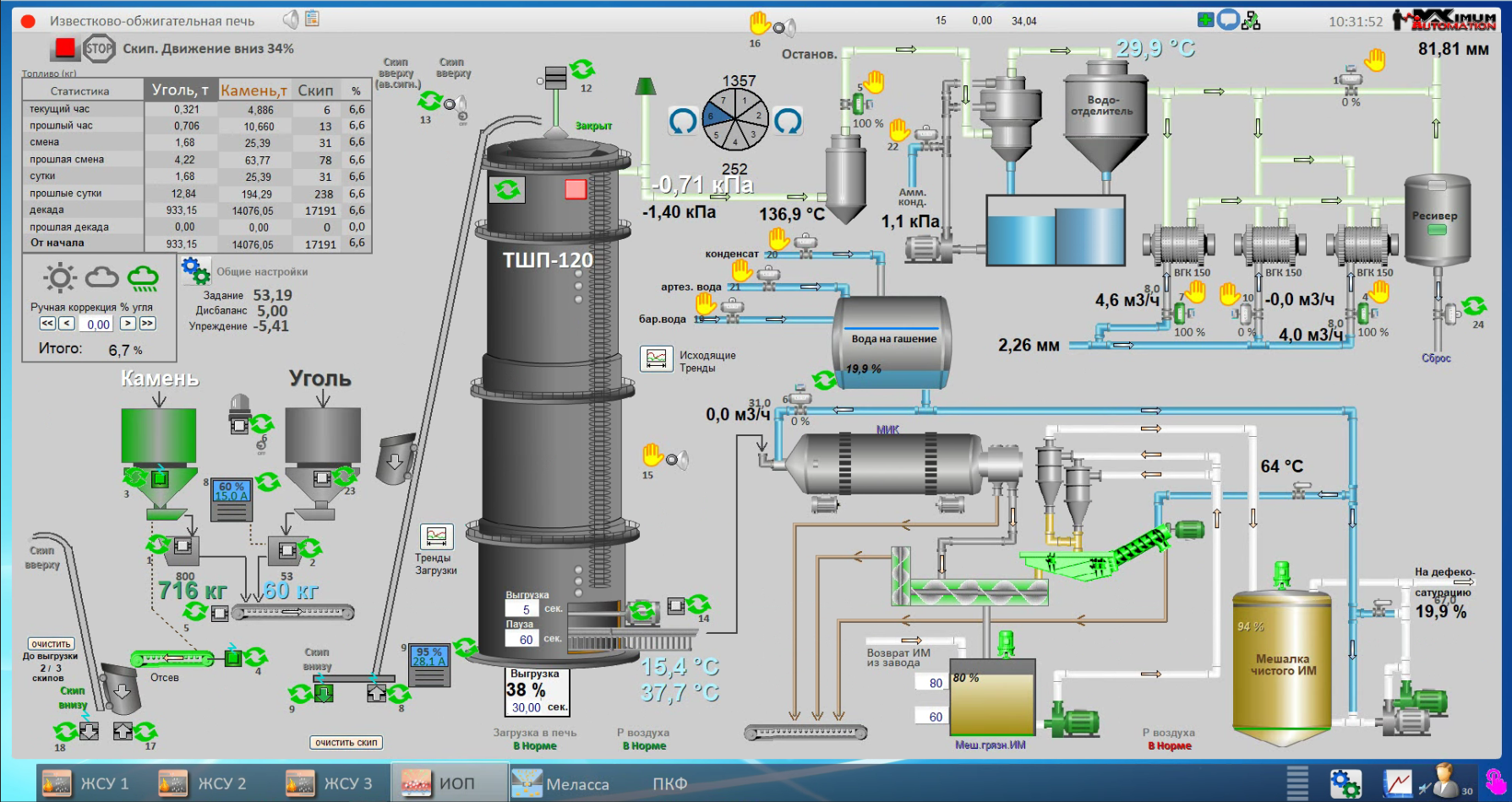Mute alarms with the speaker icon
The height and width of the screenshot is (802, 1512).
point(291,19)
